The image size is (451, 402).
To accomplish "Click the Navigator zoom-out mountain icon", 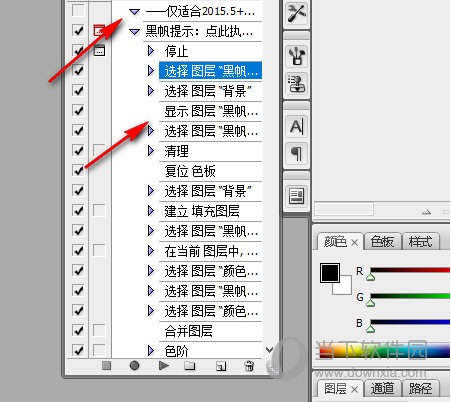I will (x=426, y=212).
